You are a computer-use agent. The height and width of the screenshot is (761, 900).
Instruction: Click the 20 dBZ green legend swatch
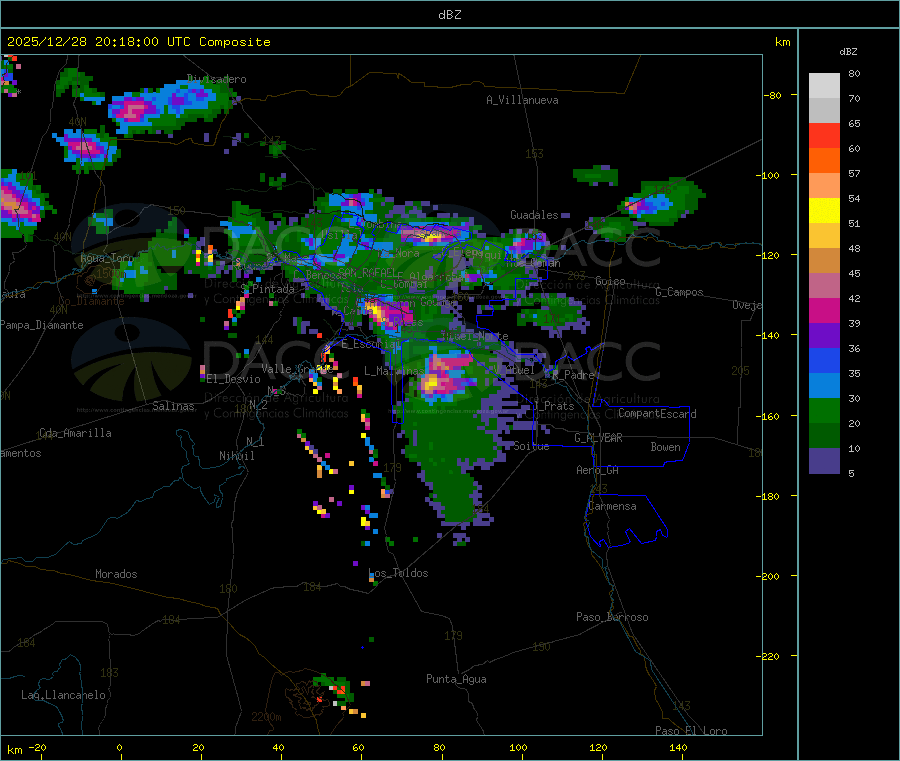click(824, 410)
